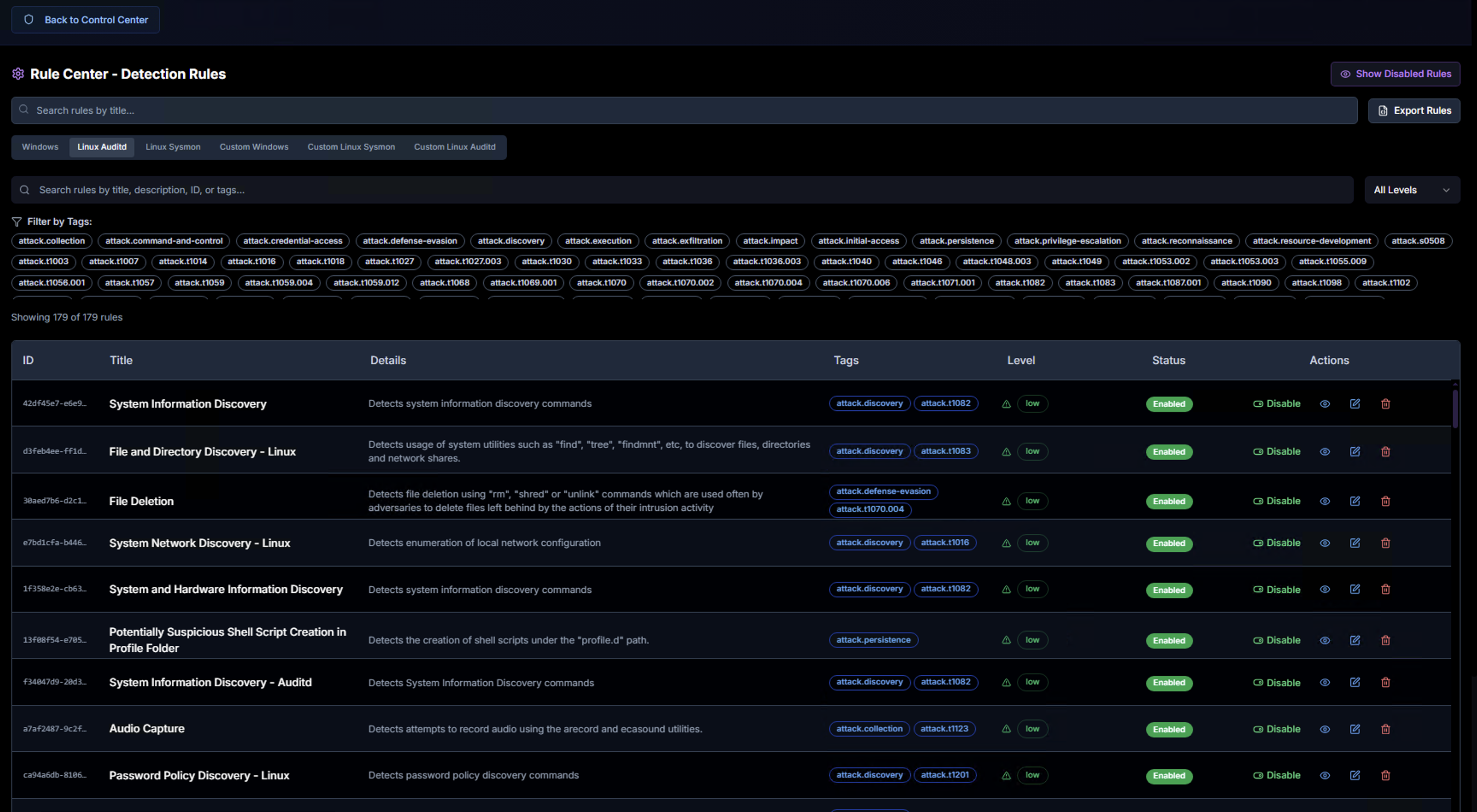The image size is (1477, 812).
Task: Delete System and Hardware Information Discovery rule
Action: click(1385, 589)
